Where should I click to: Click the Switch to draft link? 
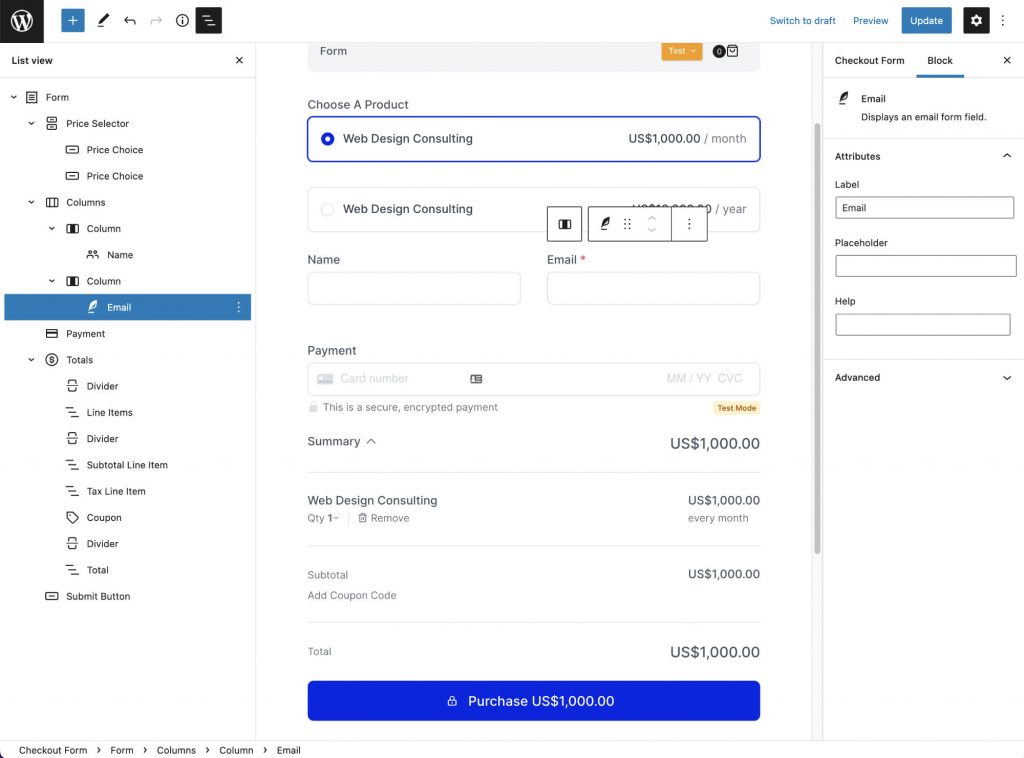click(802, 21)
